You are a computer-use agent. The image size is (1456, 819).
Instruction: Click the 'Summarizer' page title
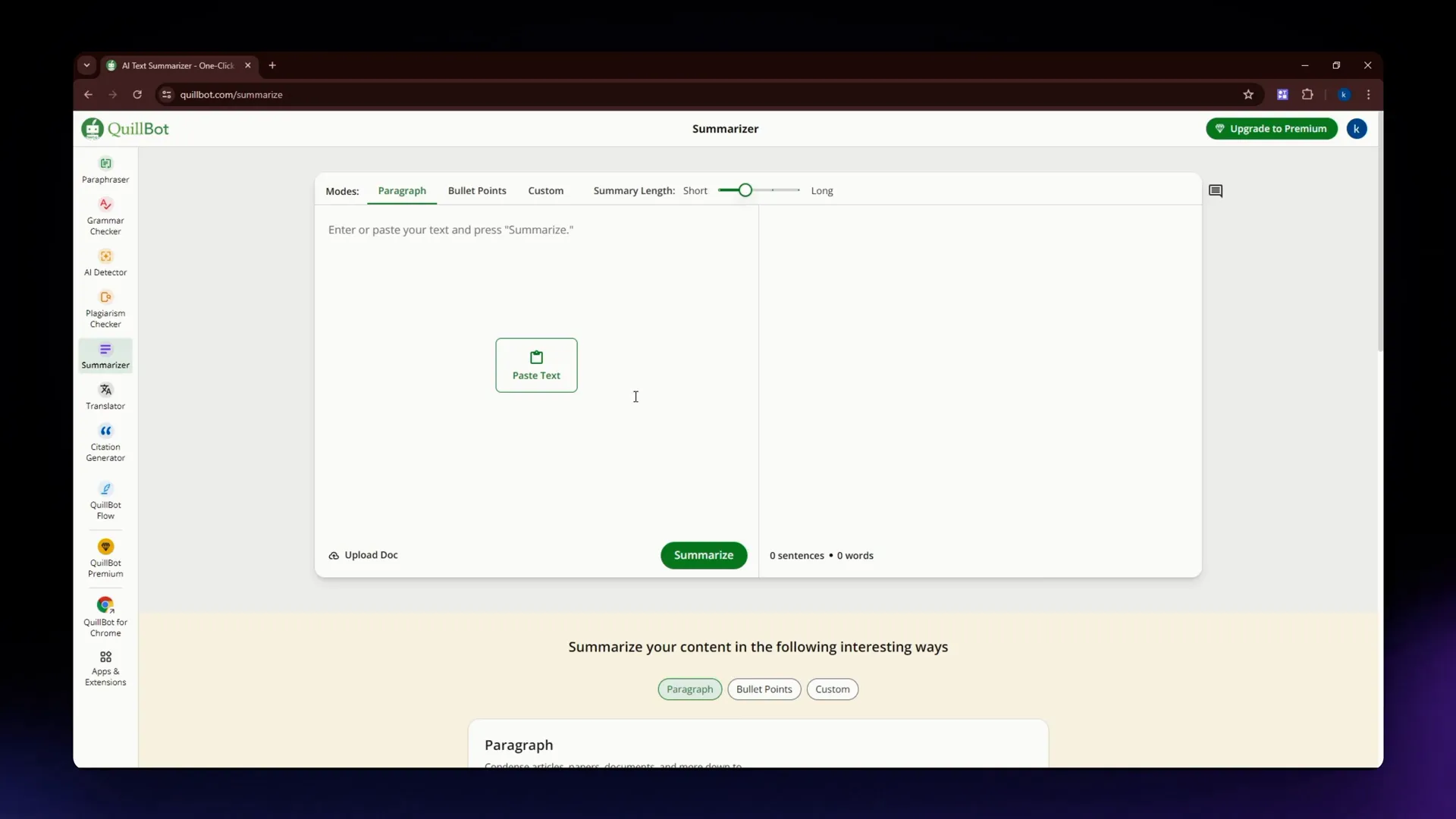point(725,129)
